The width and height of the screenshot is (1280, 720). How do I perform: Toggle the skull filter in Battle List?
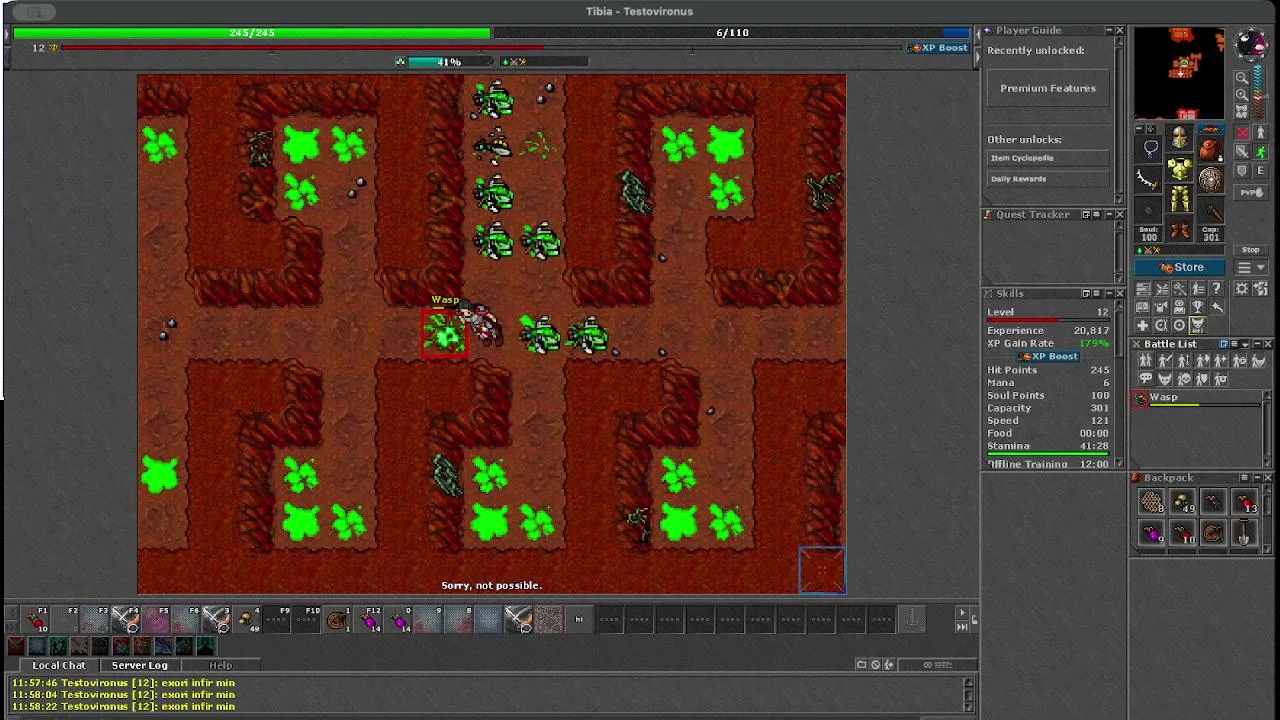point(1184,379)
